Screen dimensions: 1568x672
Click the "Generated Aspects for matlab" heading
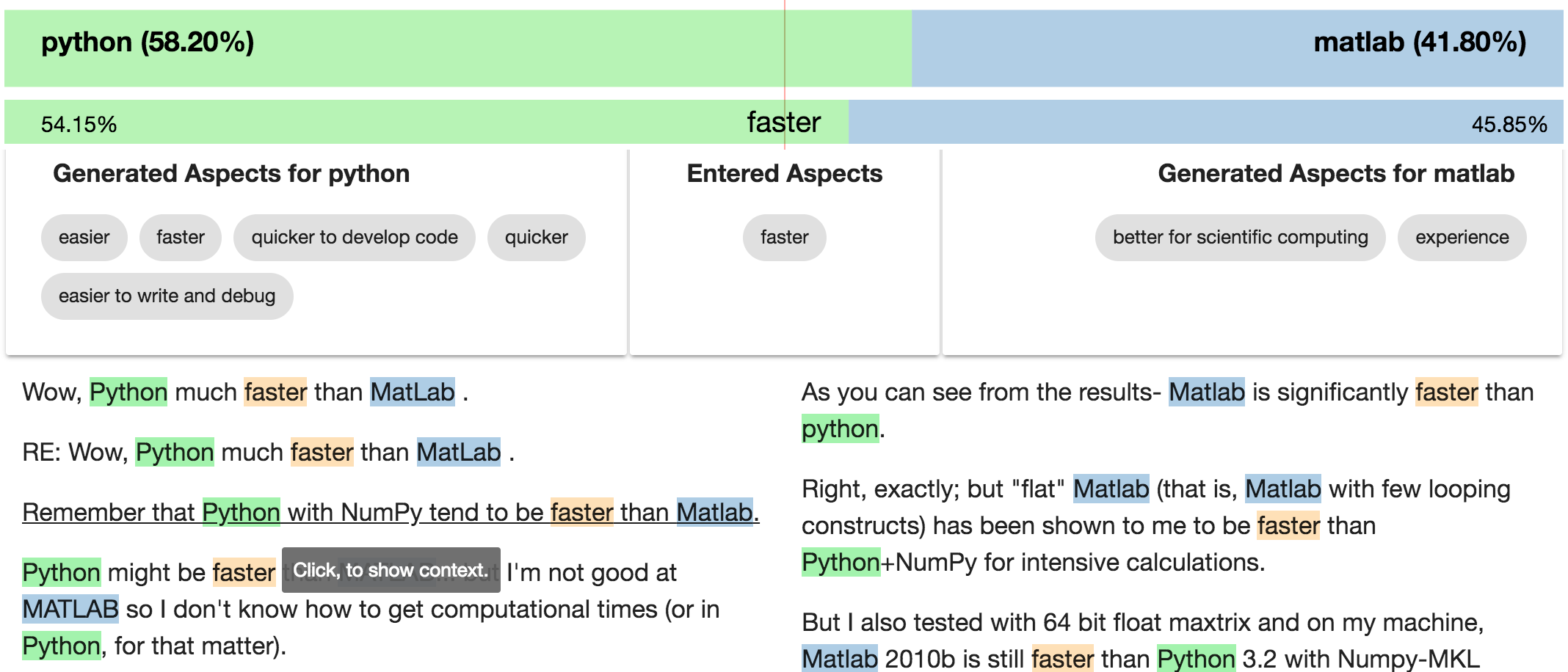tap(1335, 174)
